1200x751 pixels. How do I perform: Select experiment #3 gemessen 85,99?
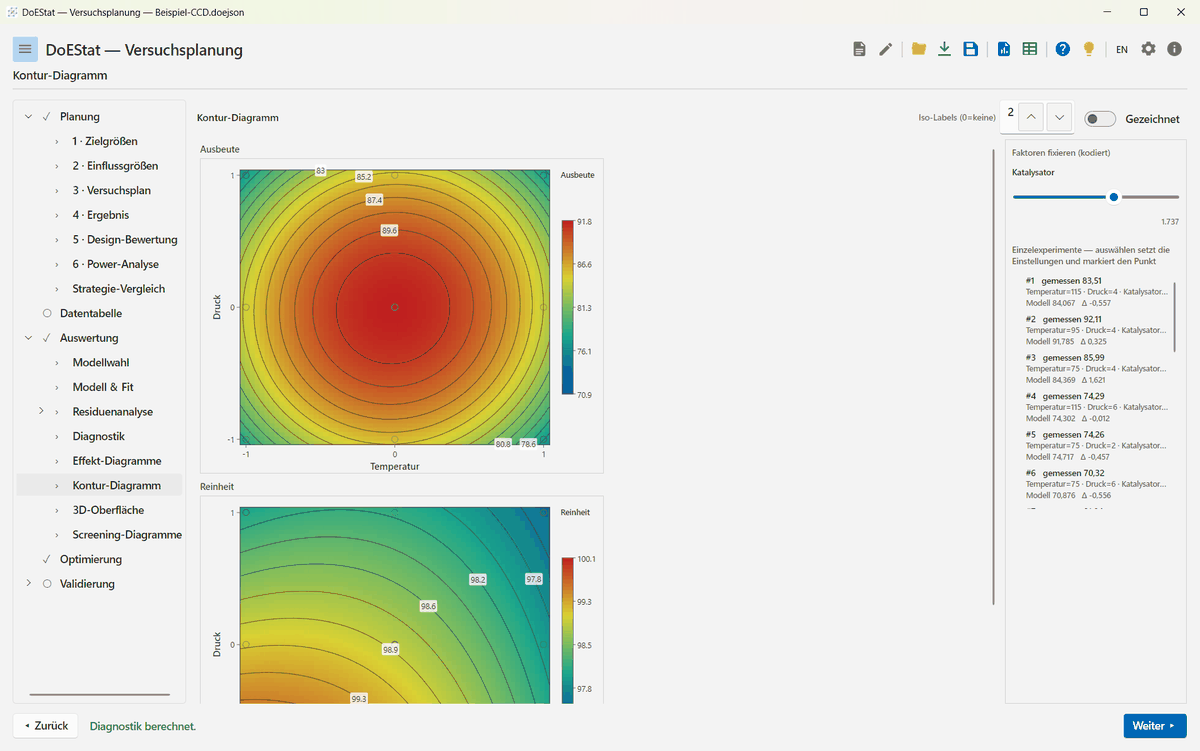tap(1096, 368)
